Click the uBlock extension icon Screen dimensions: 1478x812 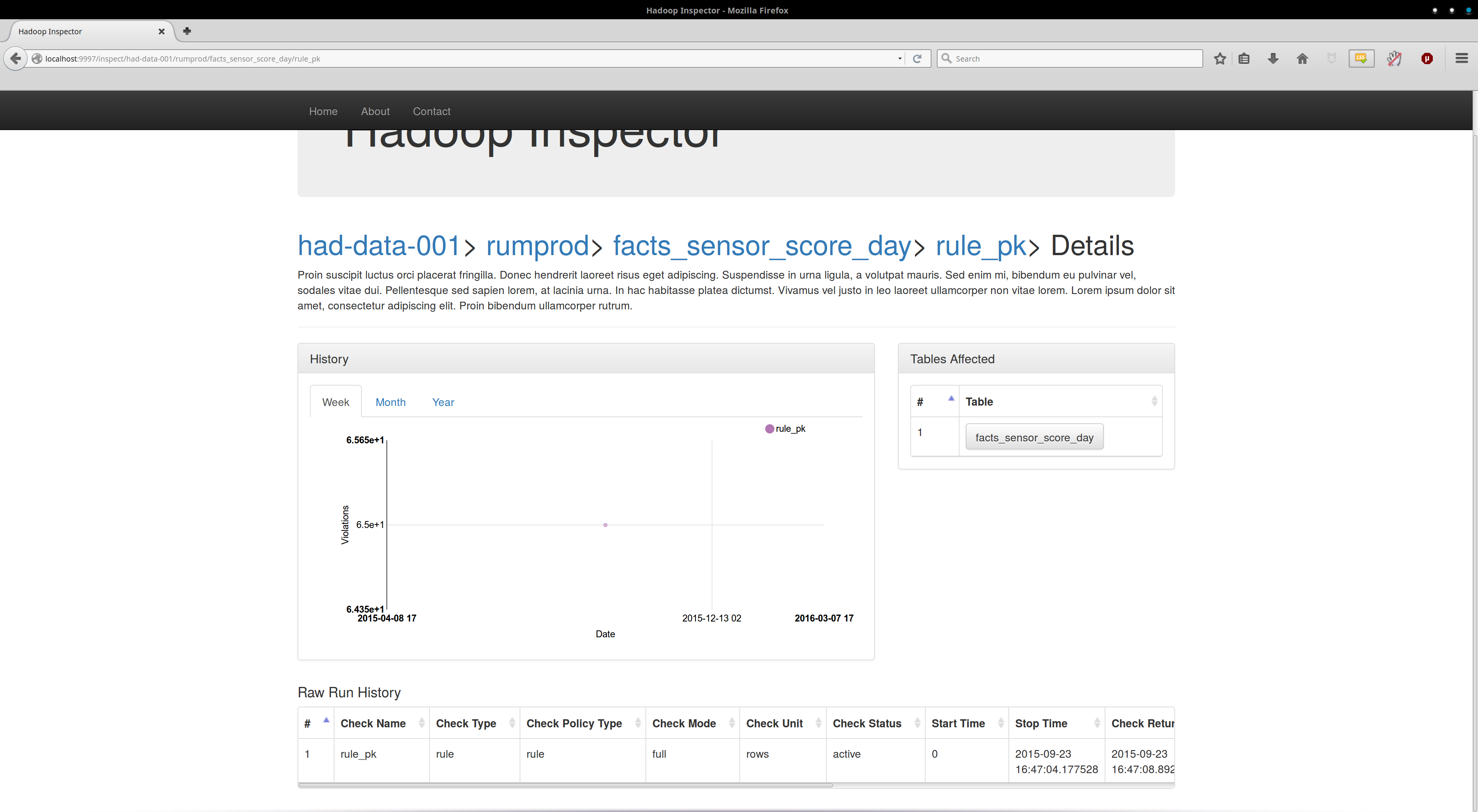pyautogui.click(x=1427, y=58)
